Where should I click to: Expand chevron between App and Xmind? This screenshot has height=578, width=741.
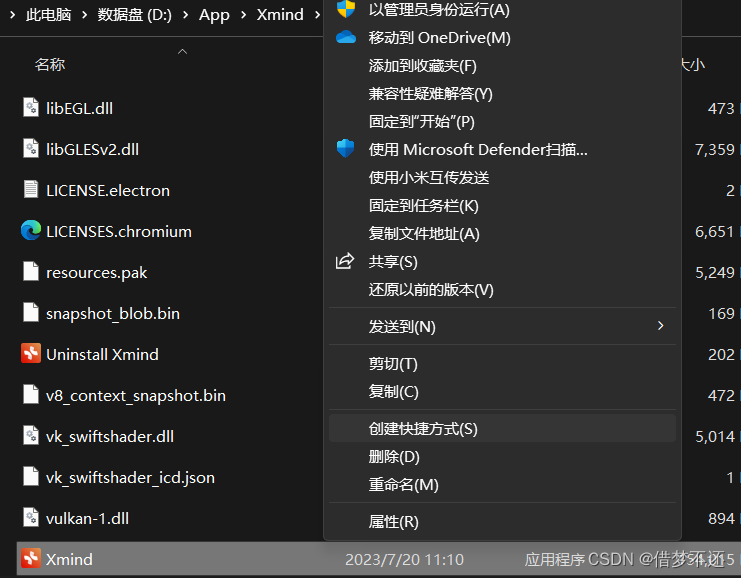(243, 15)
